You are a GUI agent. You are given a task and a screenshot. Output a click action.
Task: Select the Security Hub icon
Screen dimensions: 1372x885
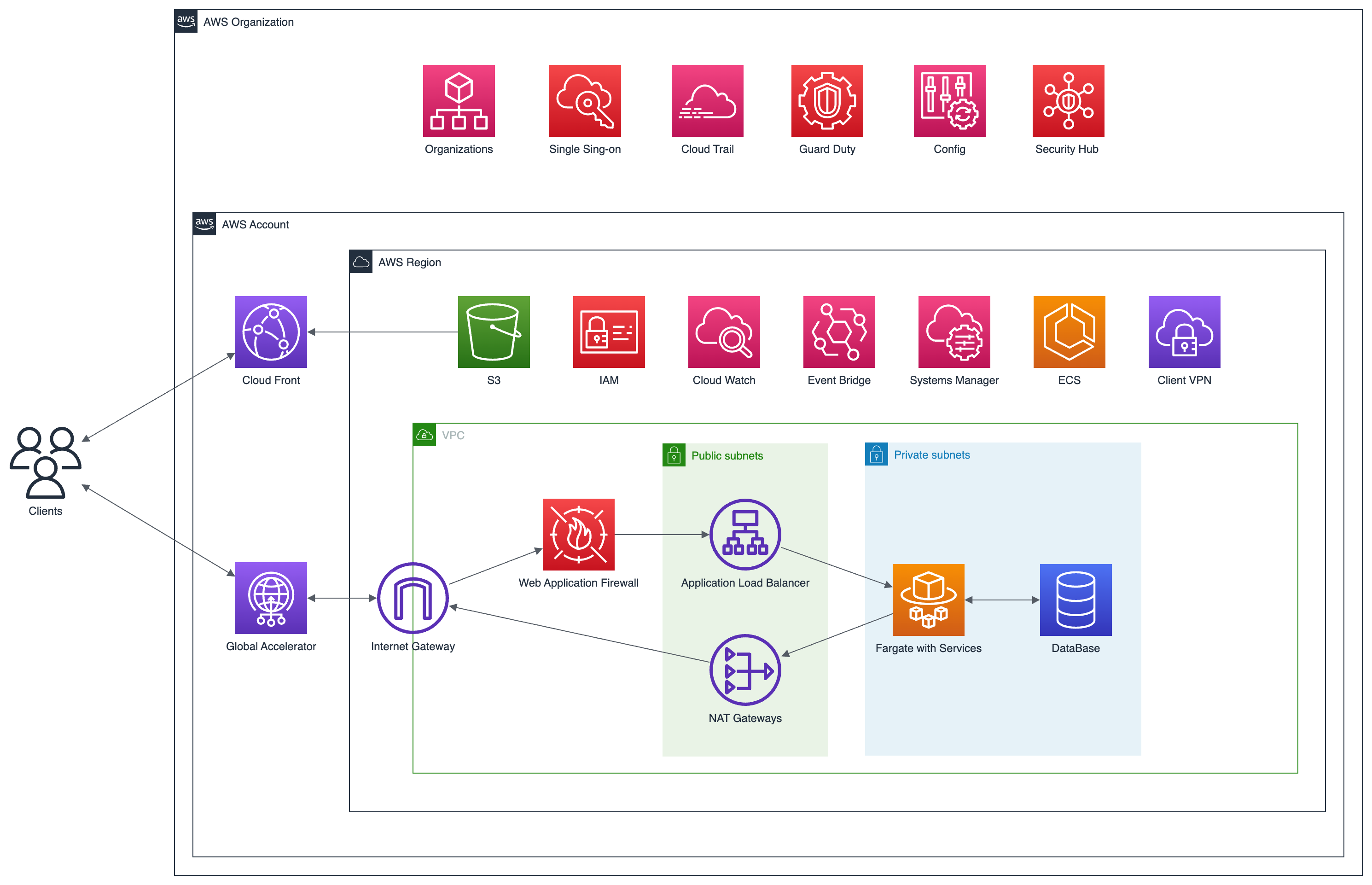point(1068,100)
